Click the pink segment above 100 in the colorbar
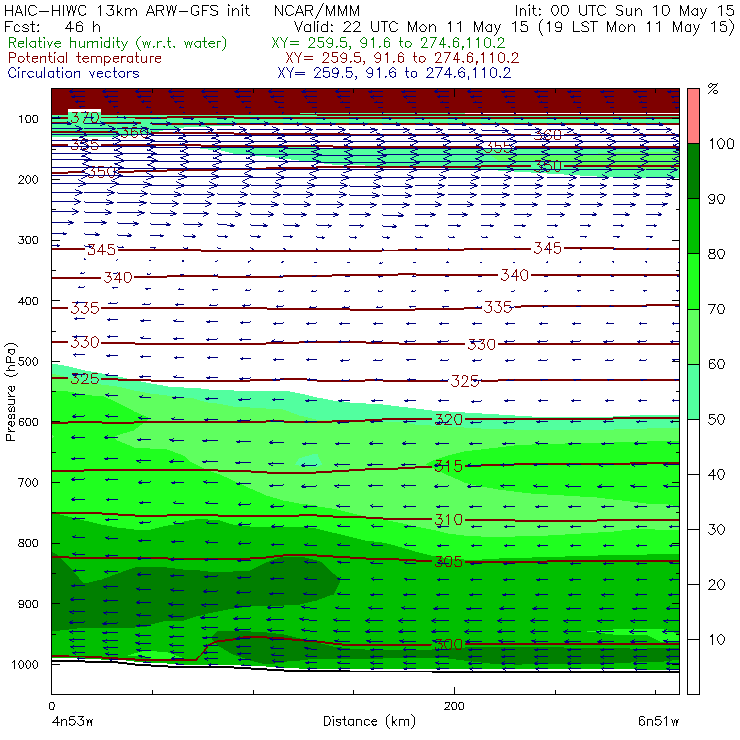The height and width of the screenshot is (740, 740). (x=693, y=116)
